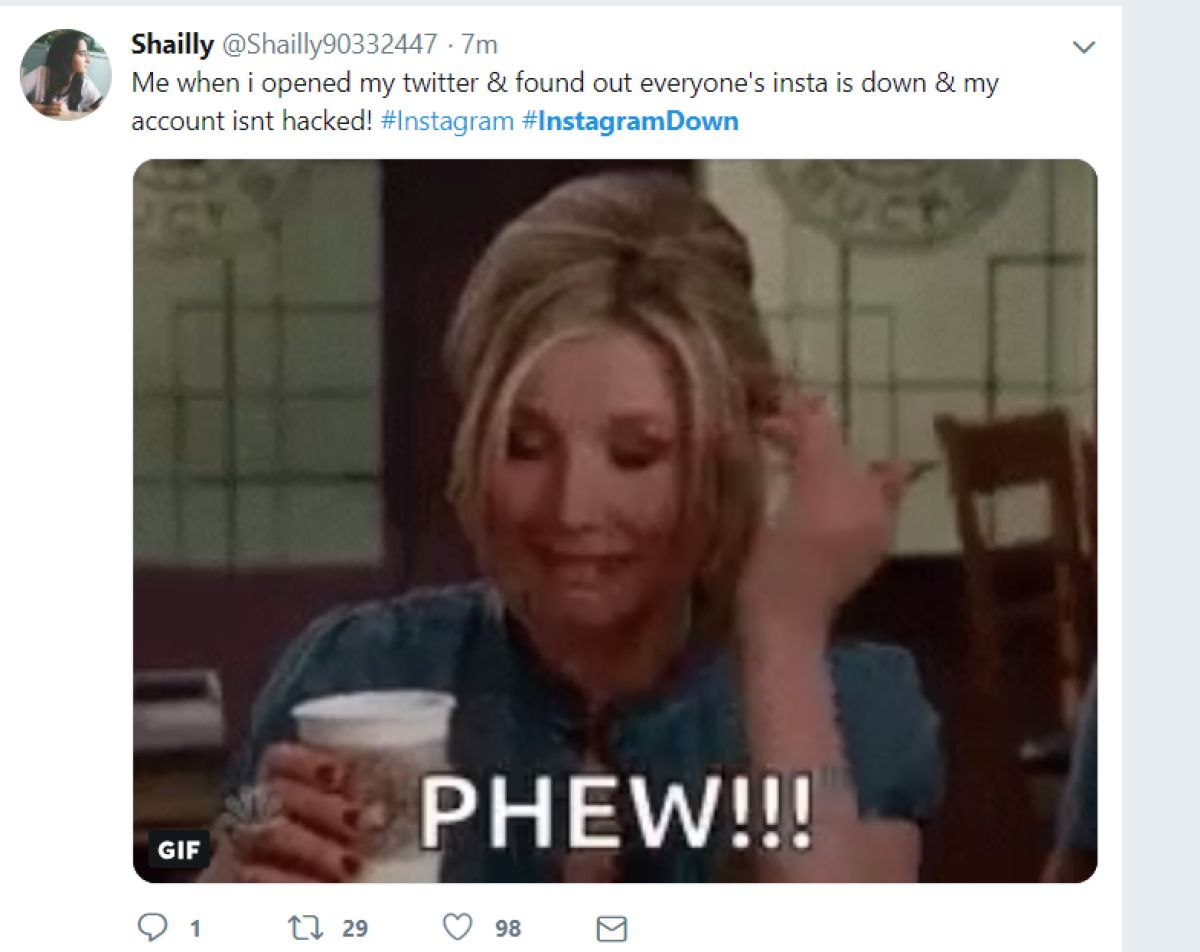The image size is (1200, 952).
Task: Click the text 'account isnt hacked!'
Action: tap(253, 121)
